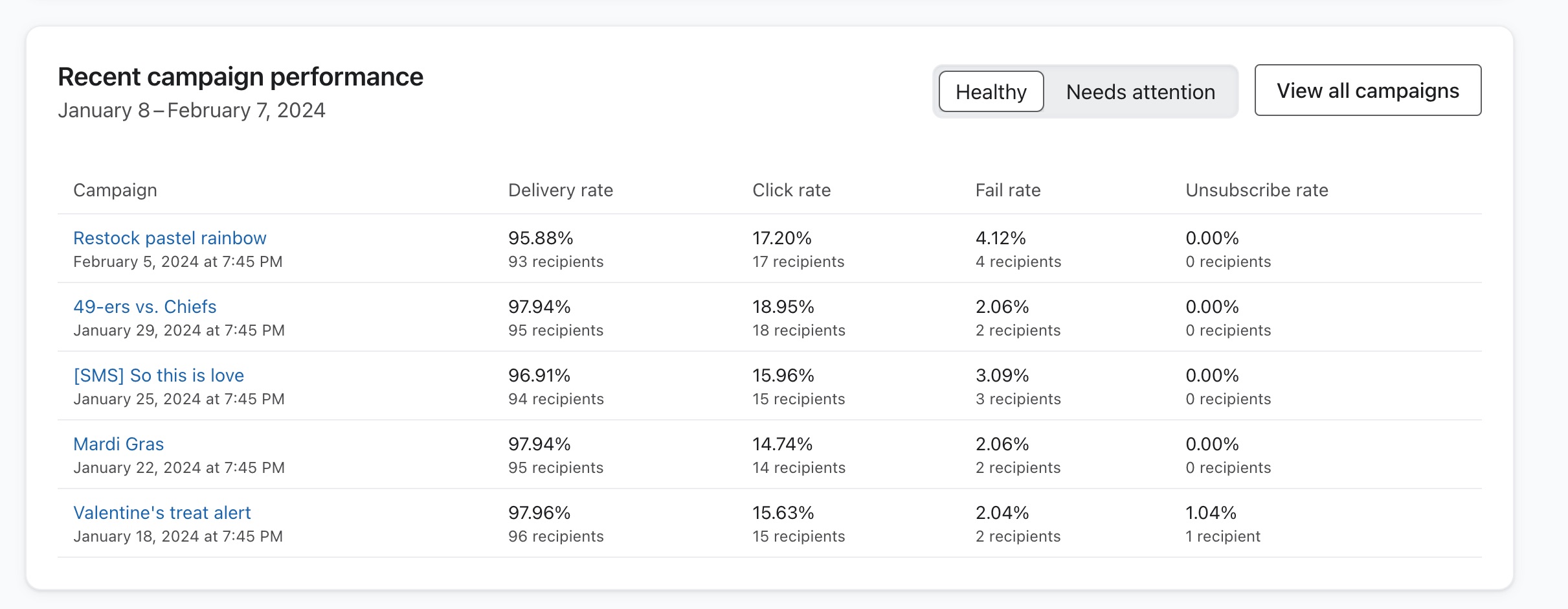The width and height of the screenshot is (1568, 609).
Task: Sort by the Campaign column header
Action: point(115,190)
